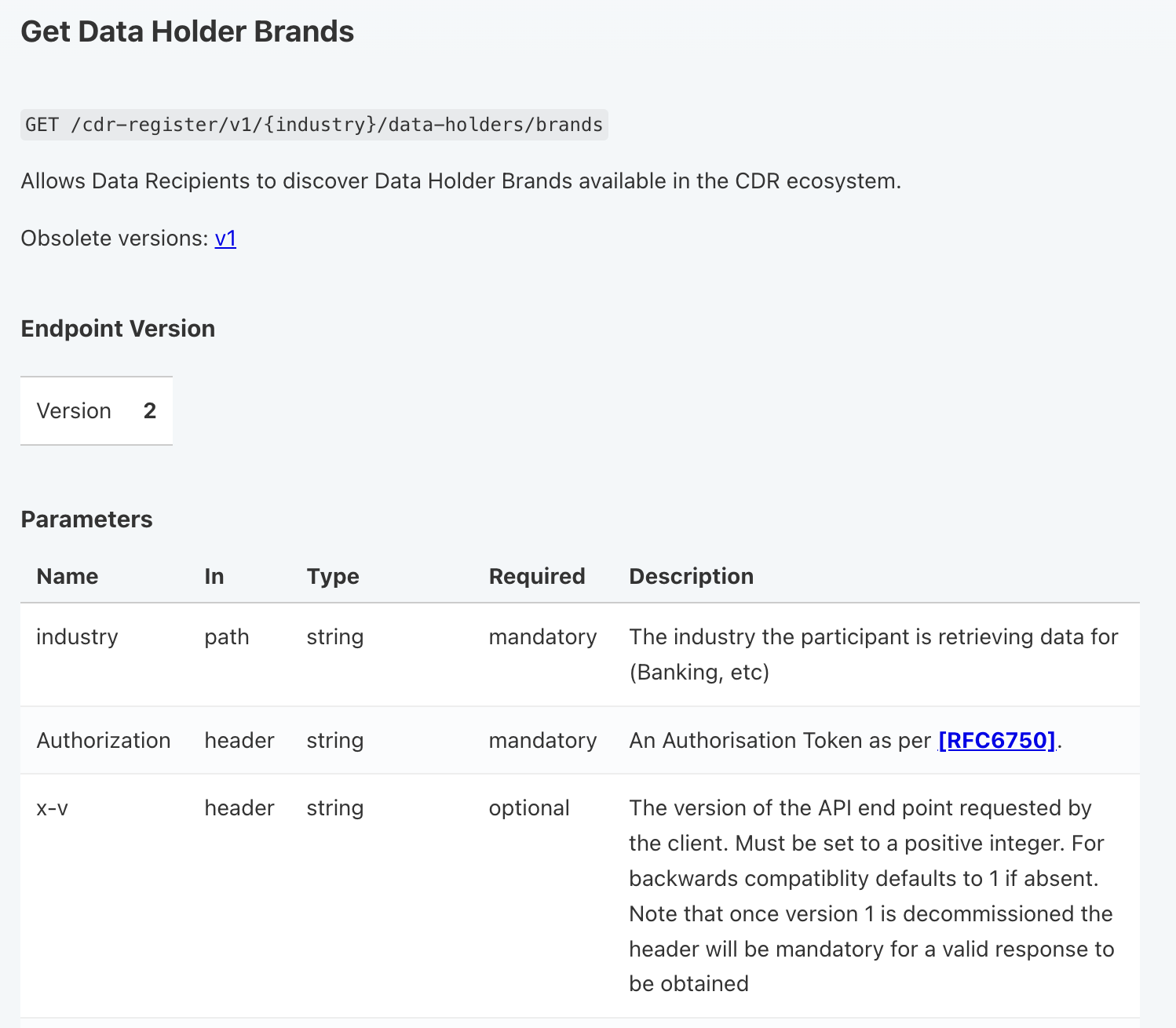Image resolution: width=1176 pixels, height=1028 pixels.
Task: Click the Required column header
Action: [537, 576]
